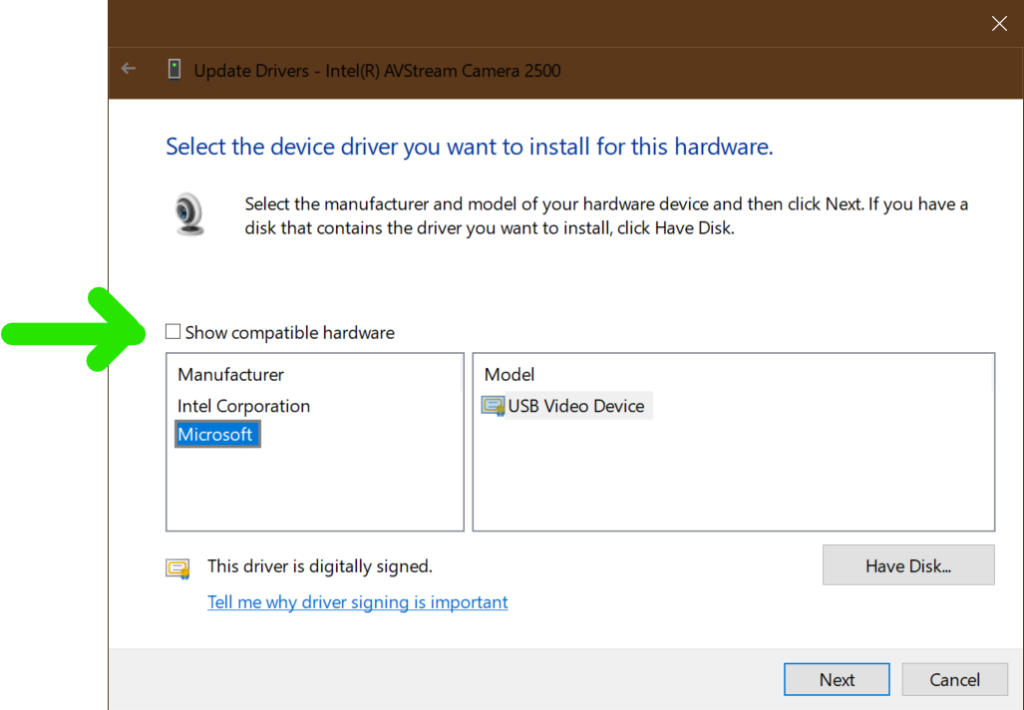The height and width of the screenshot is (710, 1024).
Task: Open "Tell me why driver signing is important"
Action: pyautogui.click(x=357, y=602)
